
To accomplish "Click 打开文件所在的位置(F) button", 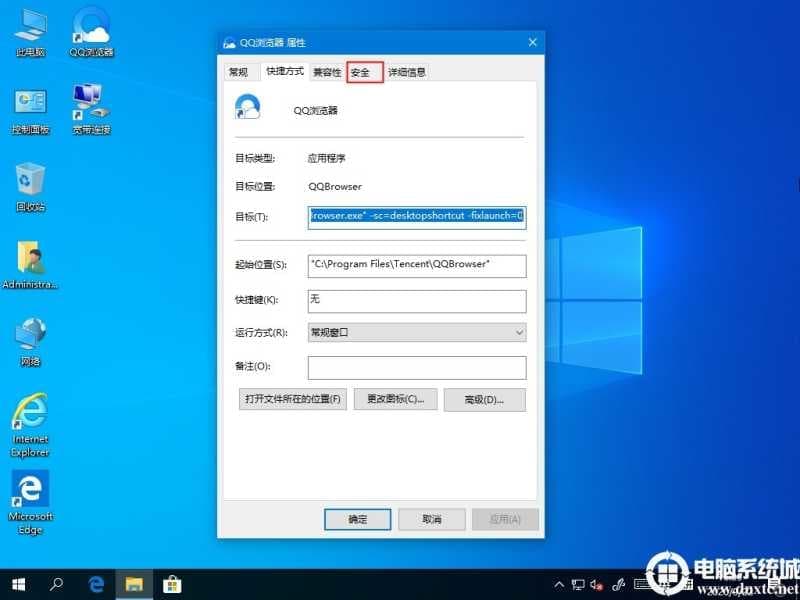I will (x=293, y=399).
